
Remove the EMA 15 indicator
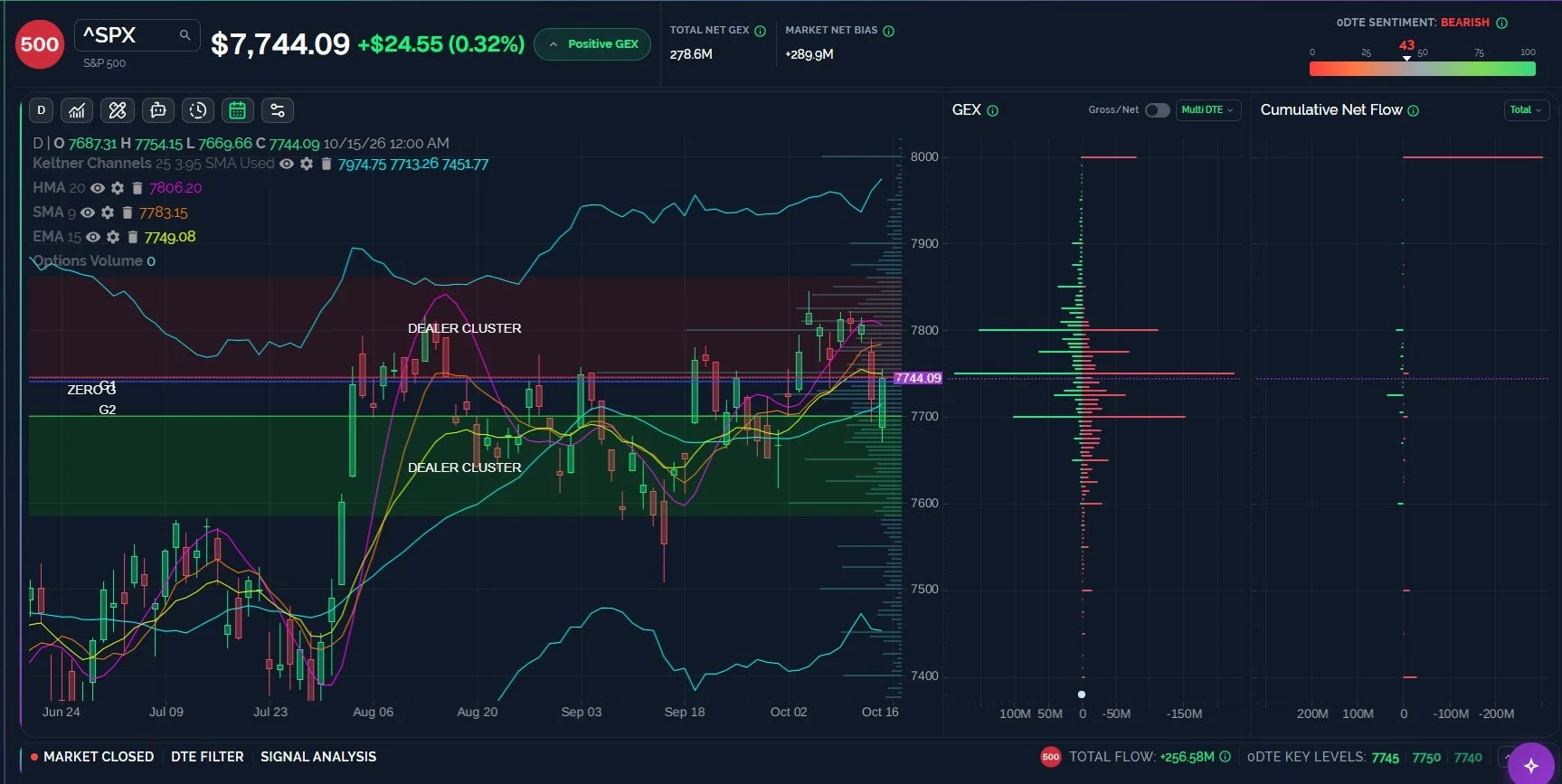pos(133,237)
